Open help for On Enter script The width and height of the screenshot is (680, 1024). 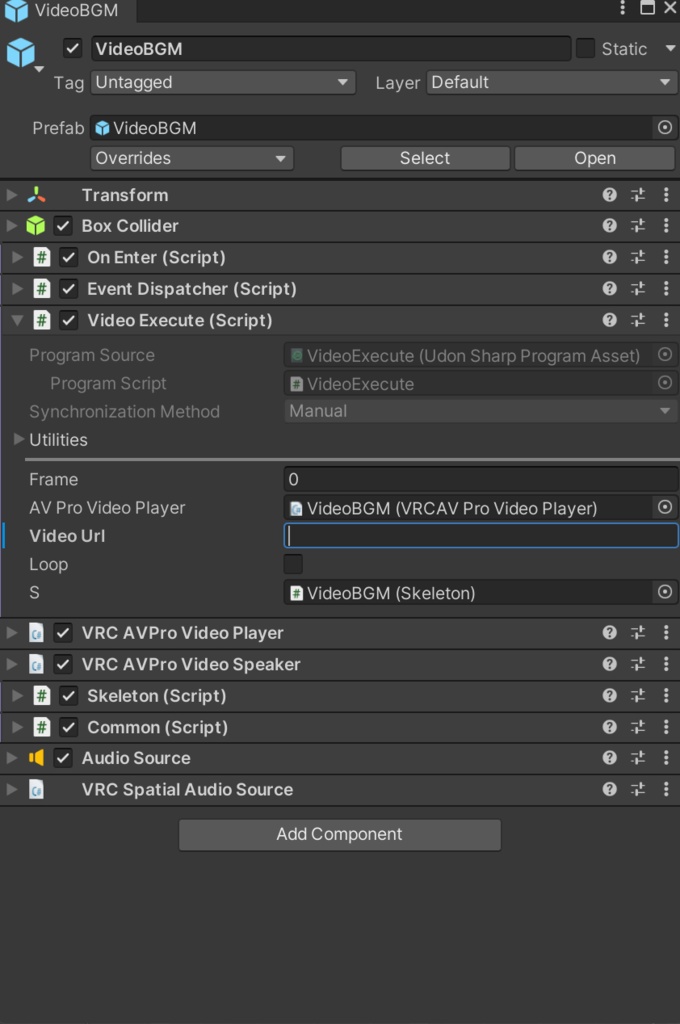pyautogui.click(x=609, y=257)
